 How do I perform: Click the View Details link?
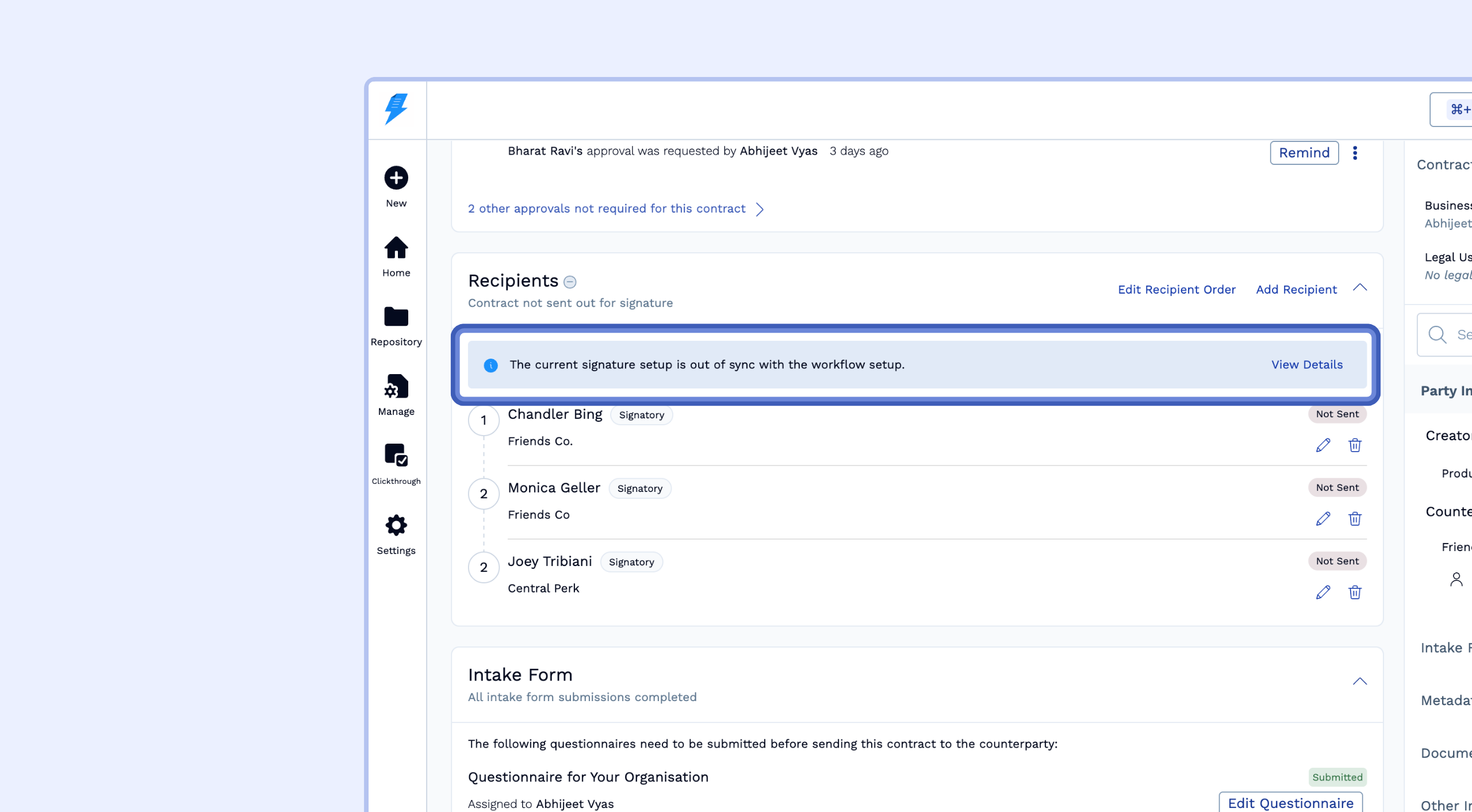pyautogui.click(x=1307, y=365)
